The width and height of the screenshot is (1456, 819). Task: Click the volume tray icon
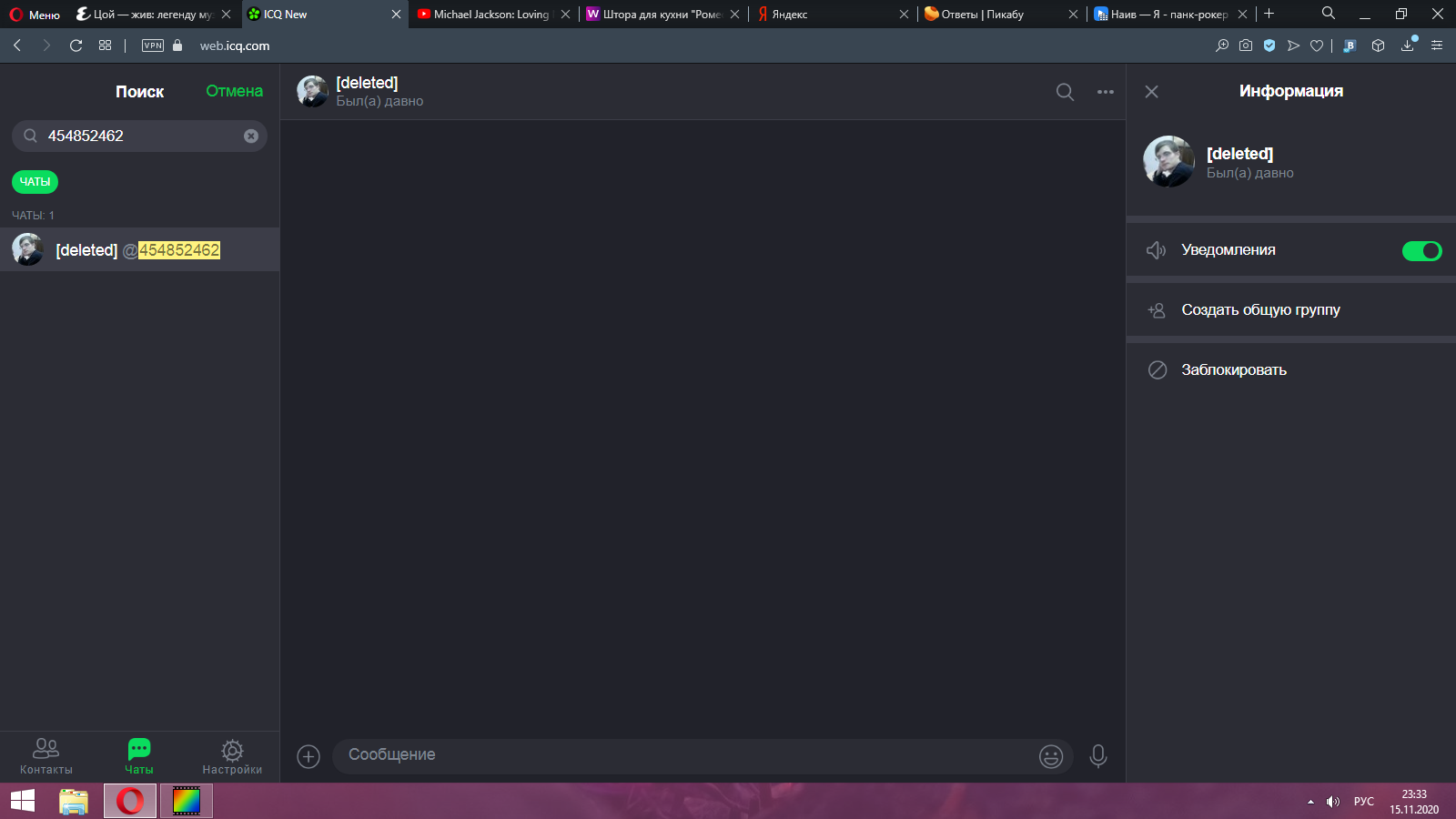click(x=1333, y=802)
